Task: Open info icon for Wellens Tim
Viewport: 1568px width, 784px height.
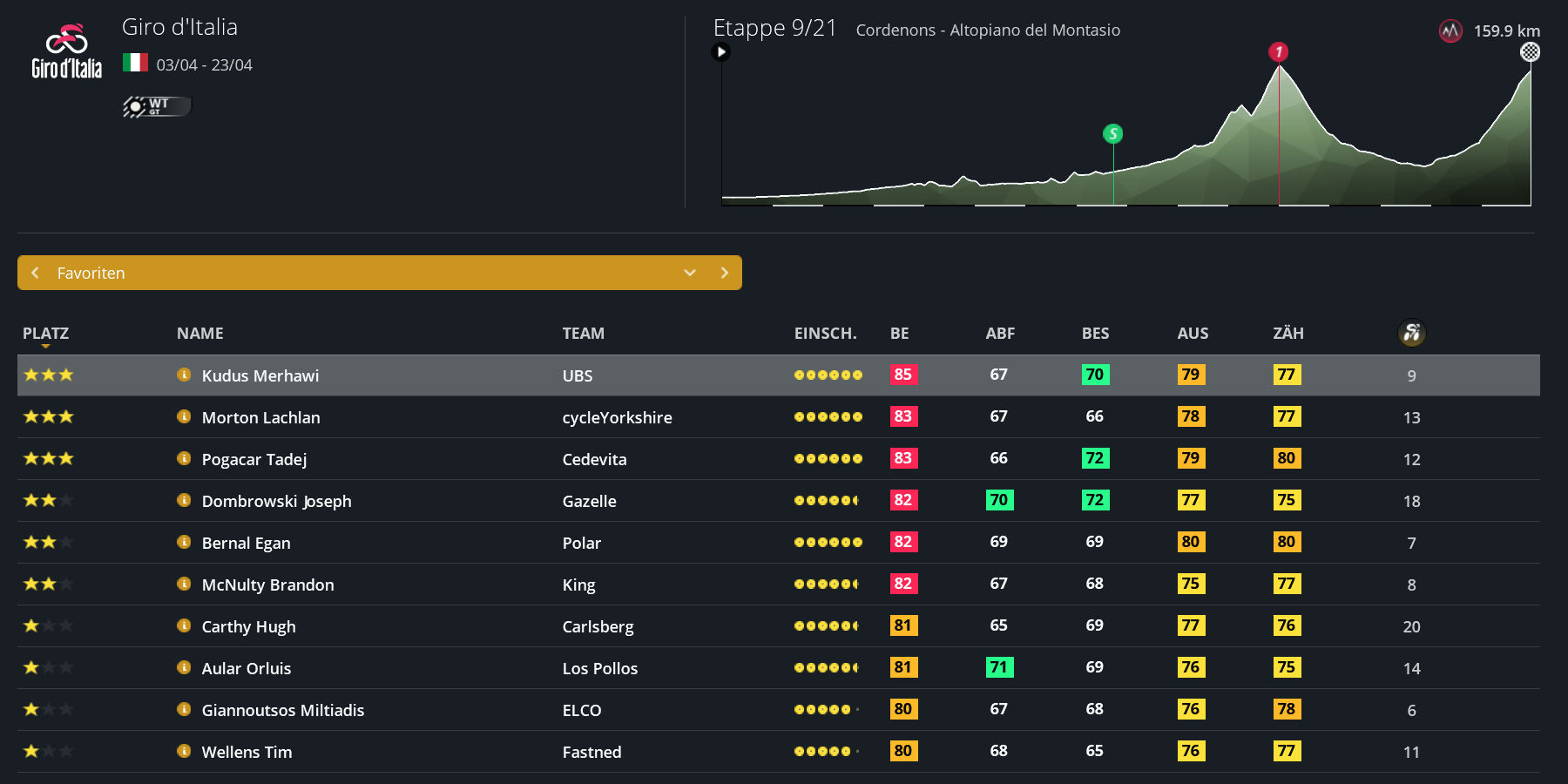Action: (x=184, y=751)
